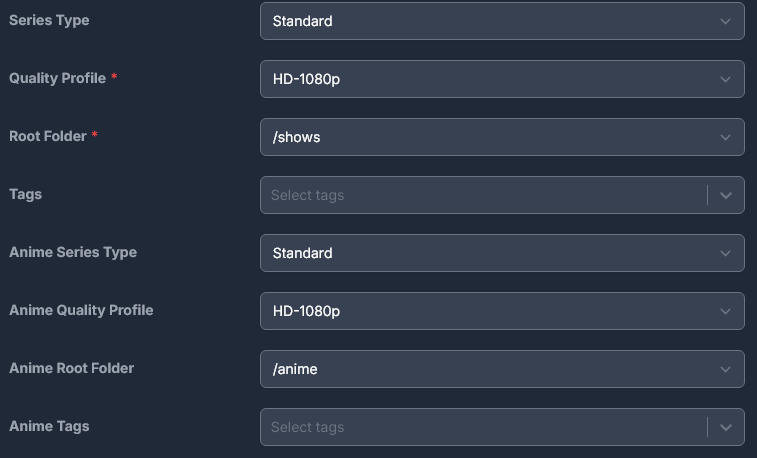Click the Anime Root Folder chevron arrow
This screenshot has width=757, height=458.
click(x=726, y=369)
